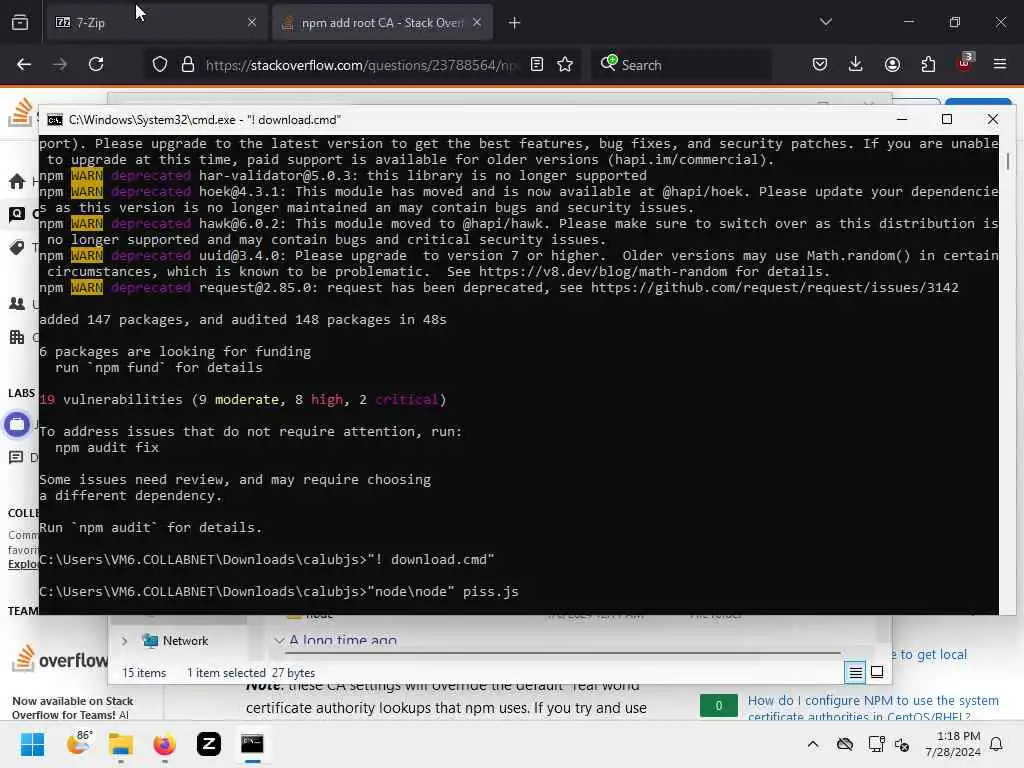Image resolution: width=1024 pixels, height=768 pixels.
Task: Click the cmd.exe title bar icon
Action: pyautogui.click(x=55, y=120)
